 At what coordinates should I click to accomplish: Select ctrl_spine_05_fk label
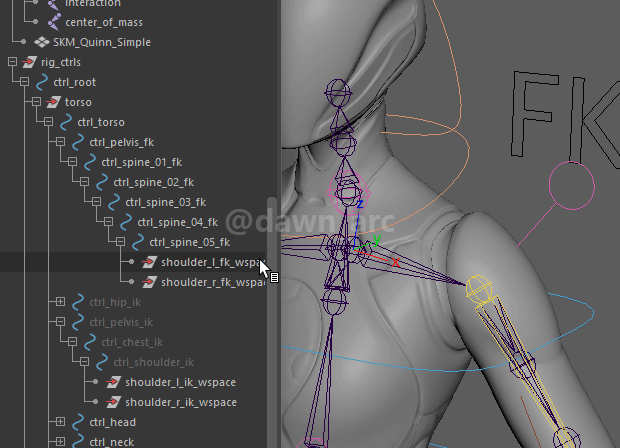(x=190, y=242)
